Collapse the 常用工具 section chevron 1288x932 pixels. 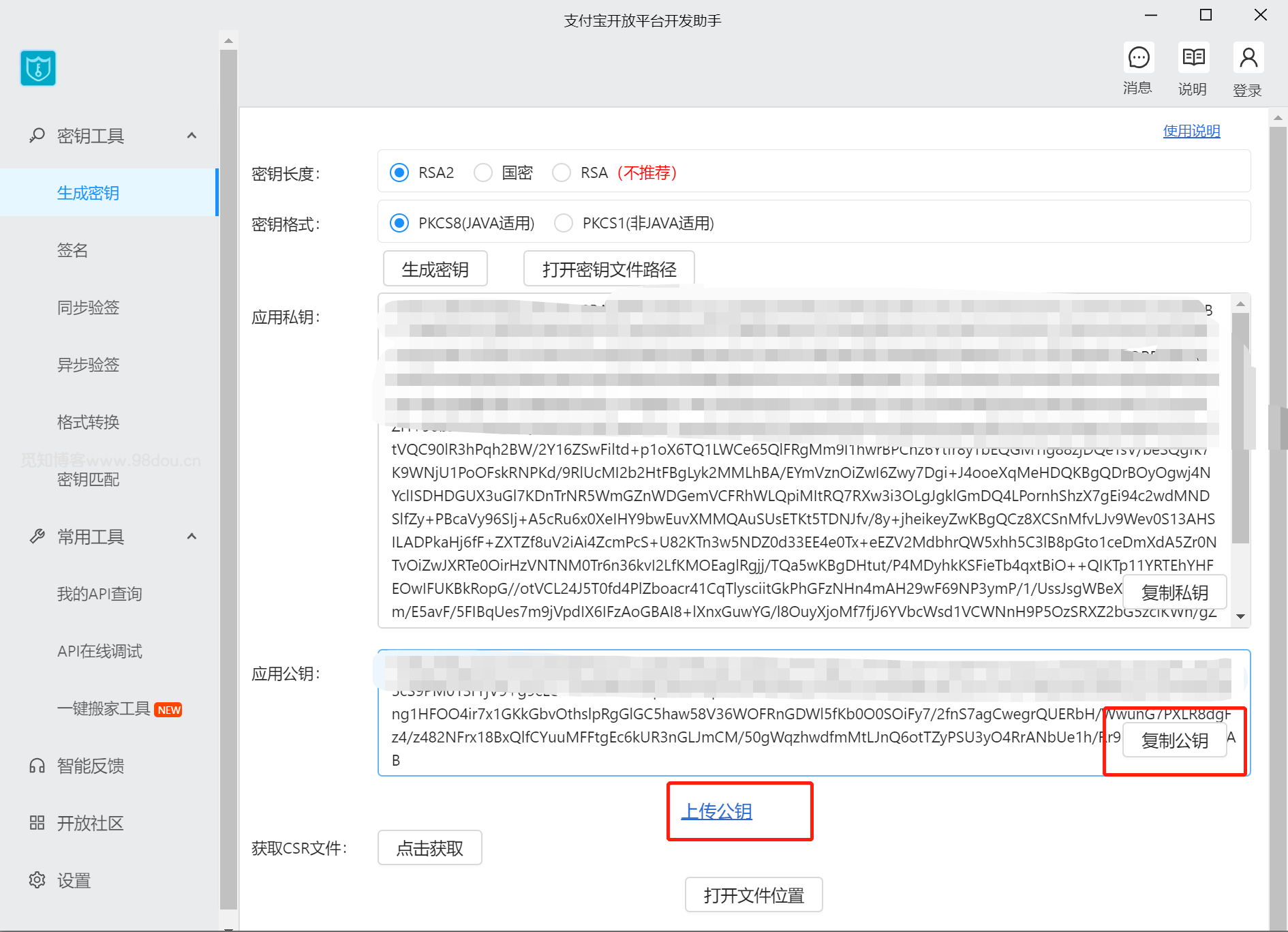point(192,537)
